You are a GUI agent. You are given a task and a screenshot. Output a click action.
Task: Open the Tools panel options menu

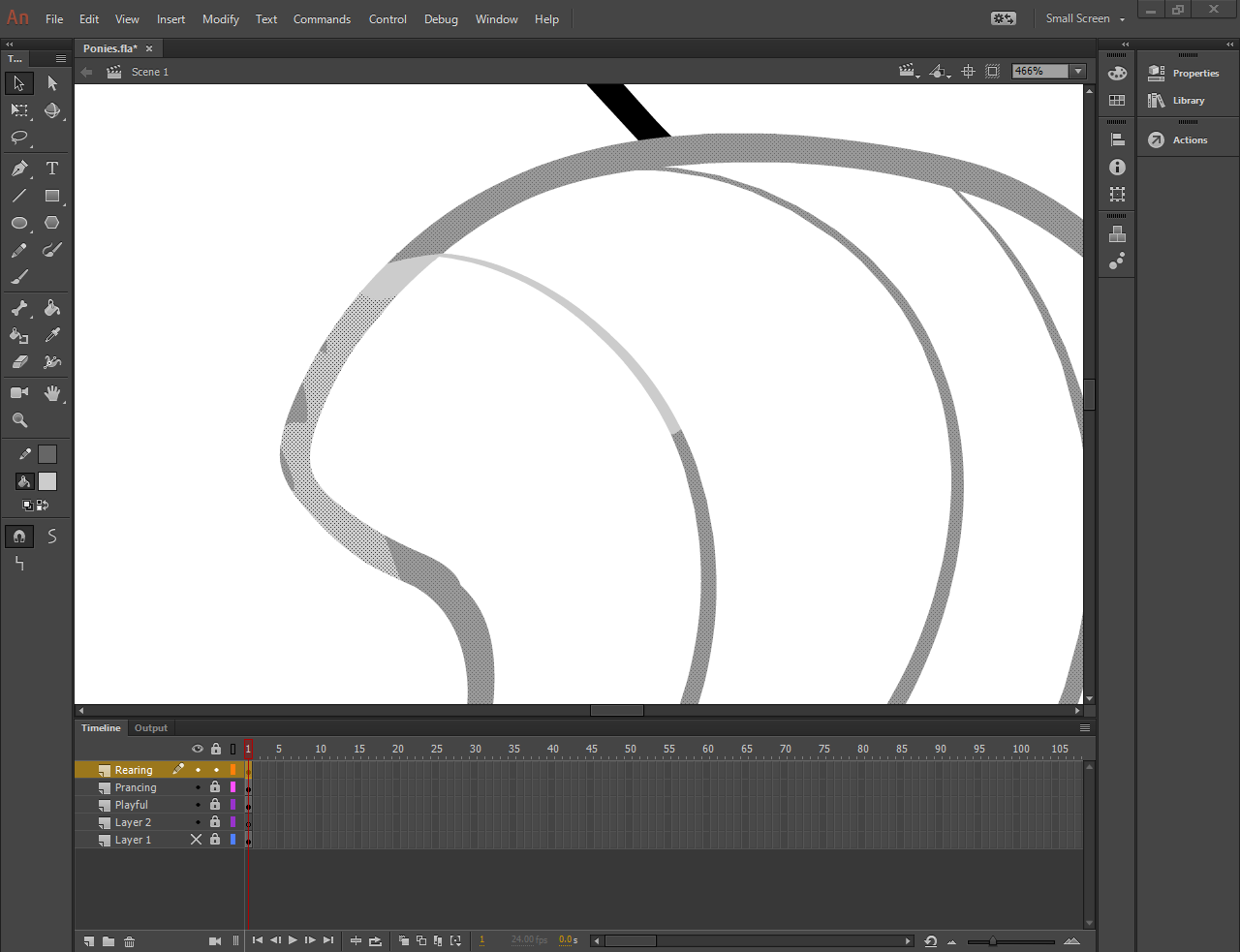click(x=60, y=59)
